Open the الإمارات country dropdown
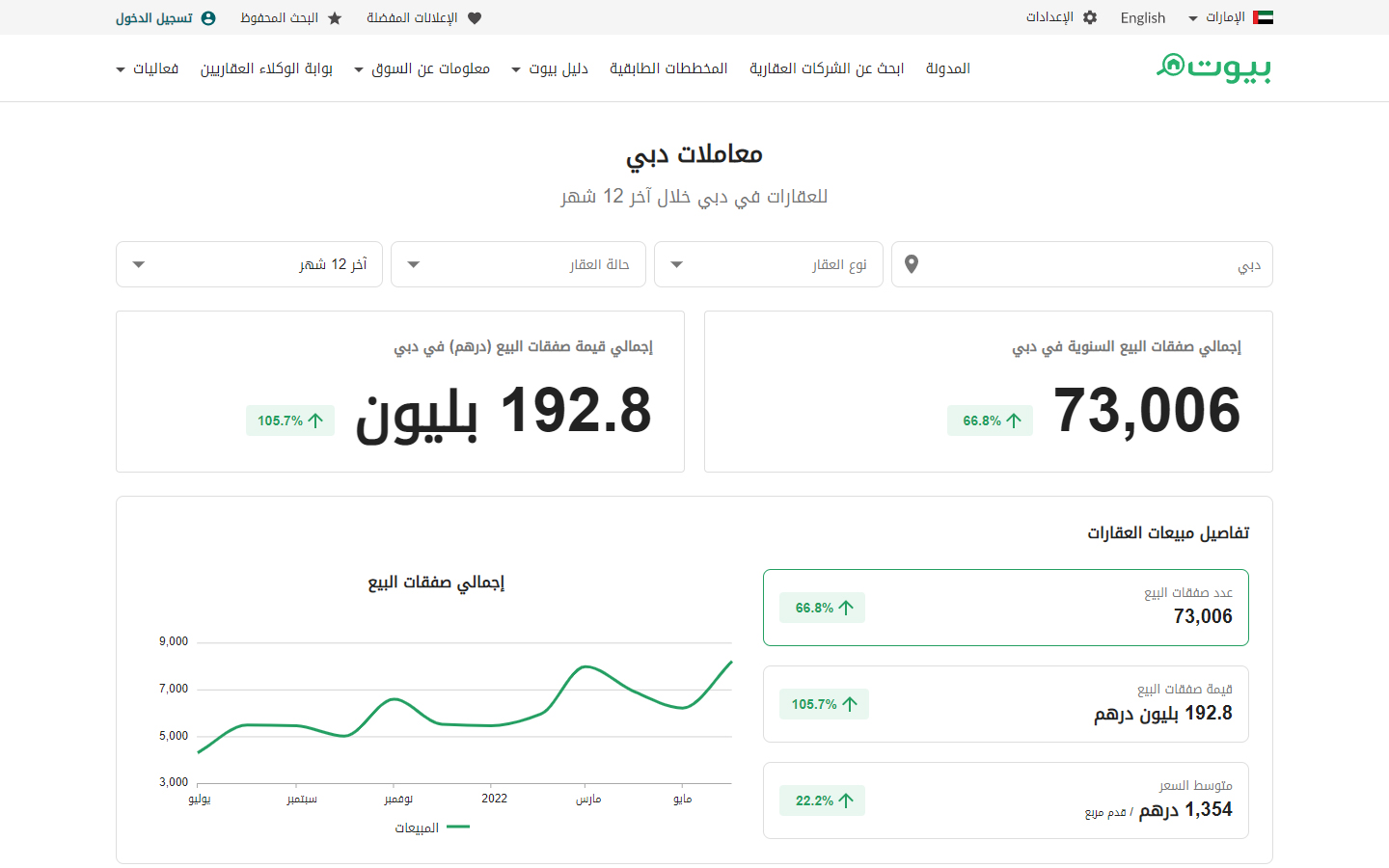 1230,17
